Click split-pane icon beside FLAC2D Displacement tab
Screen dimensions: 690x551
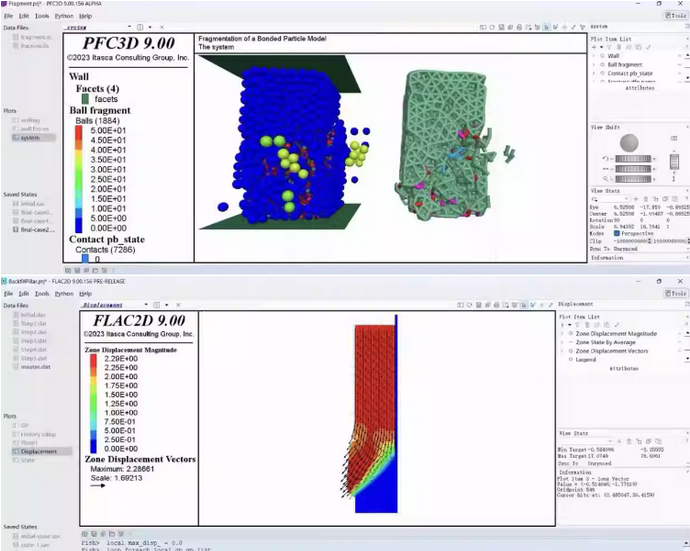156,305
